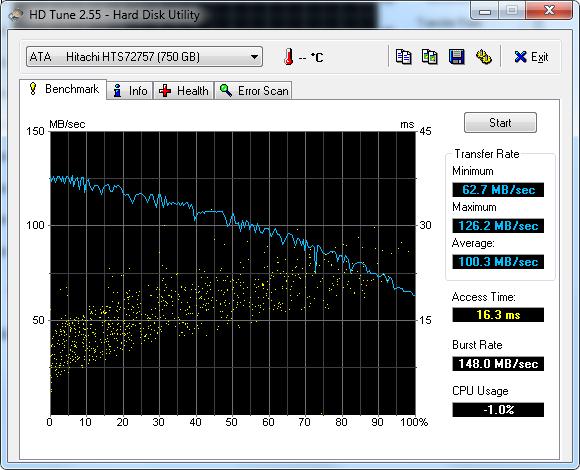Open options via the yellow wrench icon
This screenshot has width=580, height=470.
pos(483,57)
